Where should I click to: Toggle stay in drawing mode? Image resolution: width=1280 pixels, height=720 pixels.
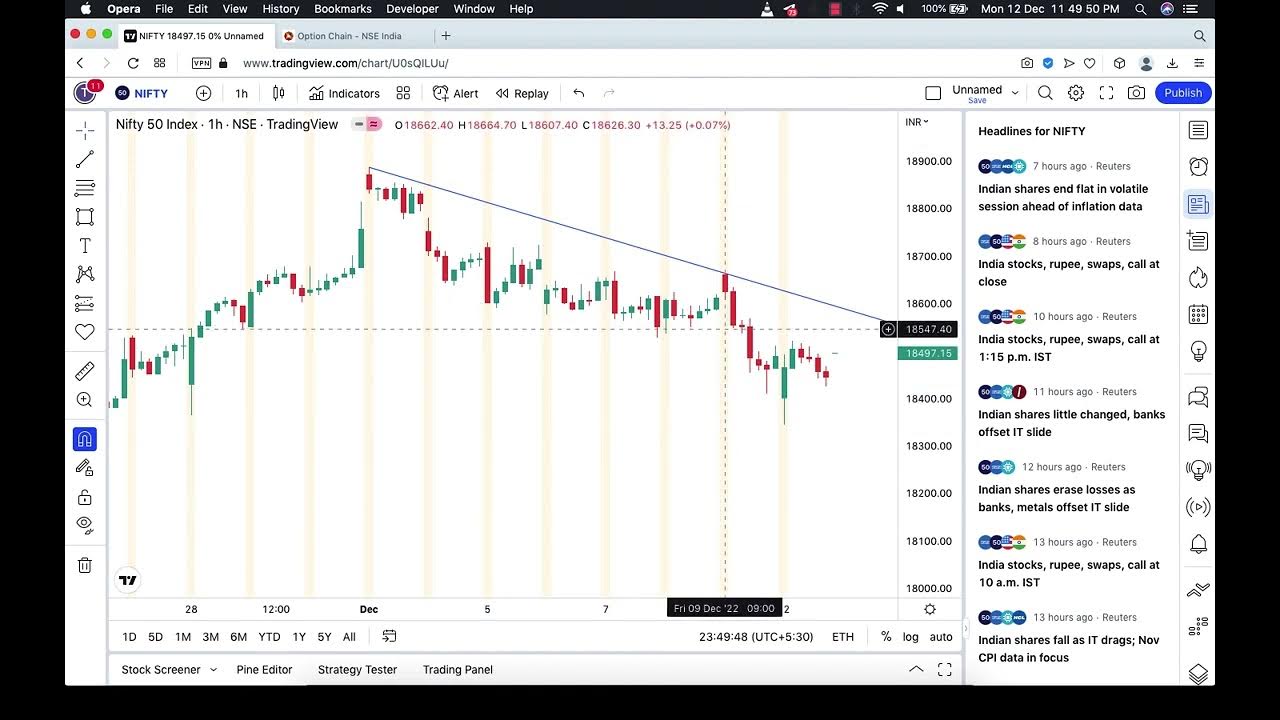pyautogui.click(x=85, y=468)
